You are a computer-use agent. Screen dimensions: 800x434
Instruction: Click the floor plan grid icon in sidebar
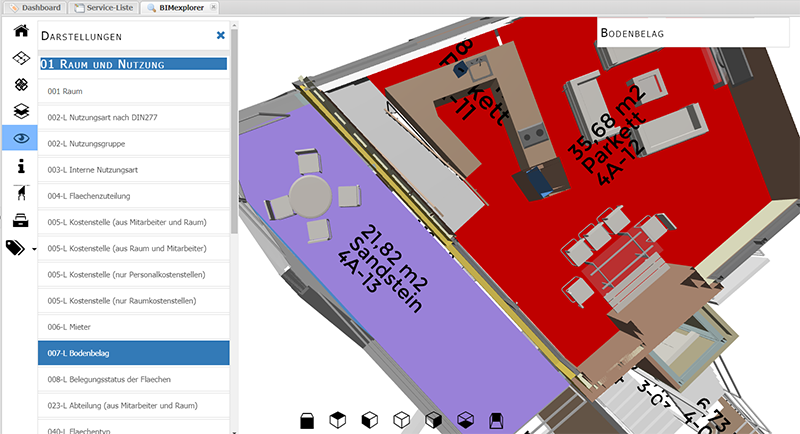point(21,58)
